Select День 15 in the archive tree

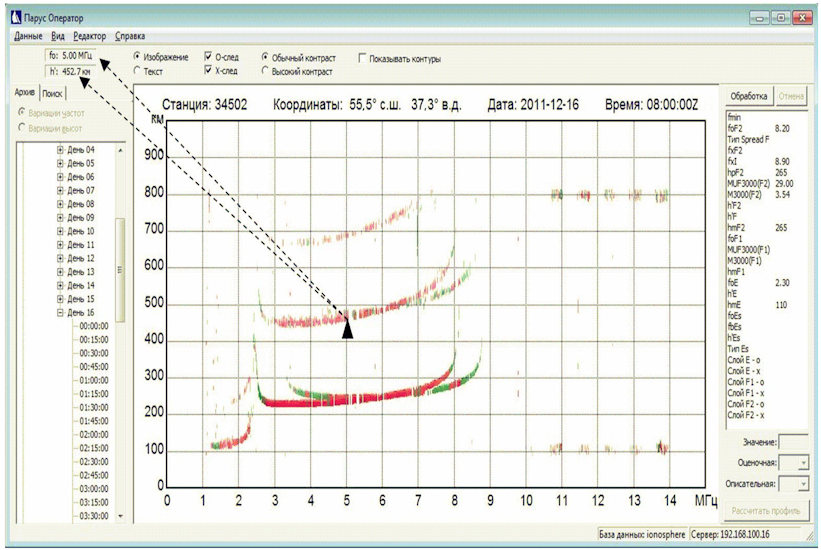(81, 299)
